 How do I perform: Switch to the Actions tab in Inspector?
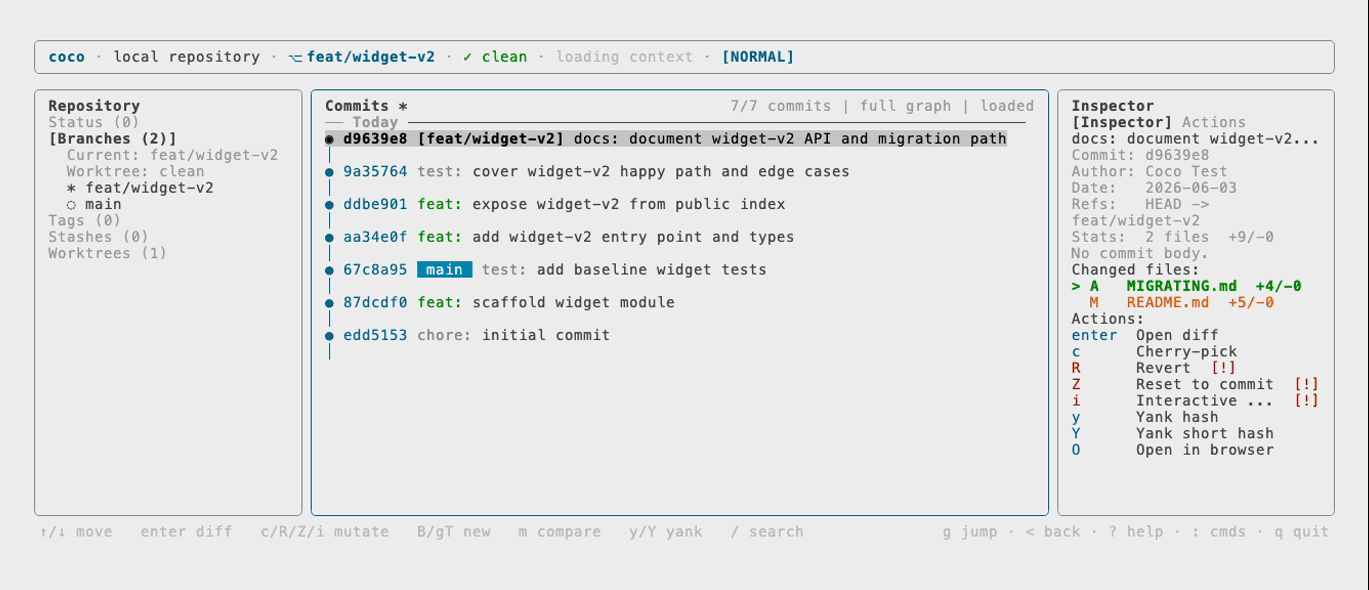pos(1214,122)
